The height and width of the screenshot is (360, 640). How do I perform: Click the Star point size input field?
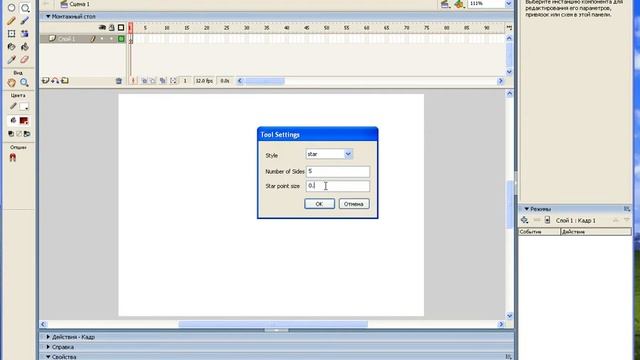tap(338, 186)
